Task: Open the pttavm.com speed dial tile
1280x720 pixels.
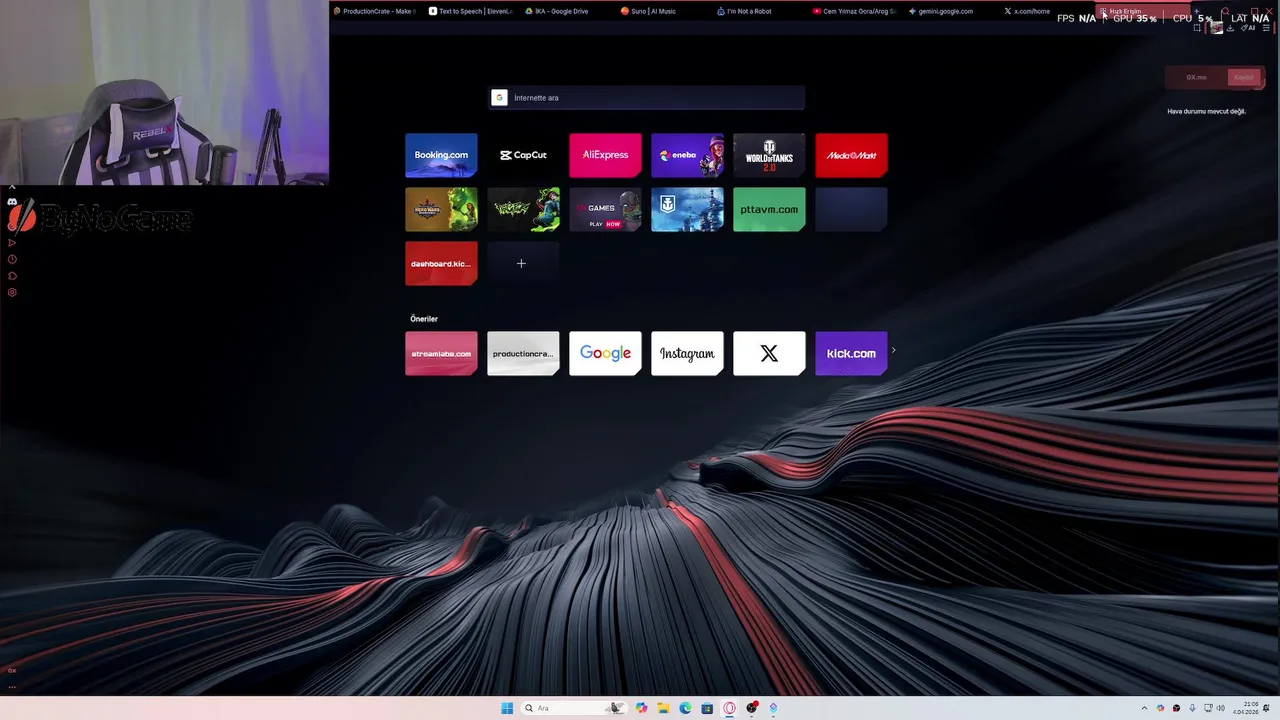Action: coord(769,209)
